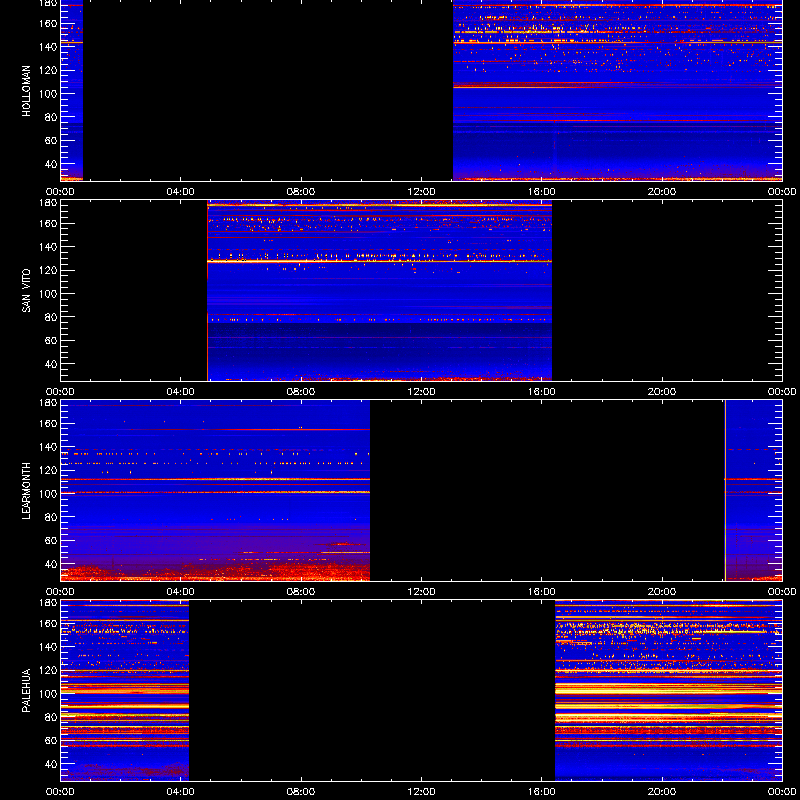800x800 pixels.
Task: Click the SAN VITO station axis label
Action: pos(27,291)
